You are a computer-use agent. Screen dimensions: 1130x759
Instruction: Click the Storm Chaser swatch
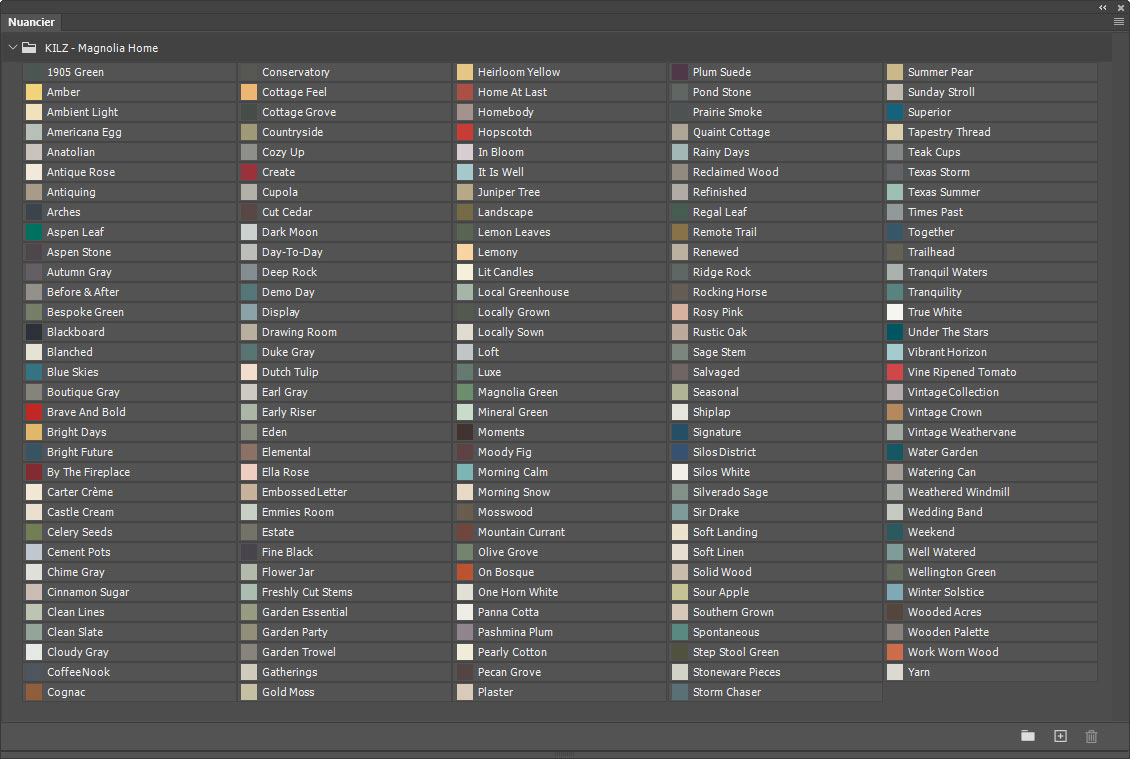point(680,692)
